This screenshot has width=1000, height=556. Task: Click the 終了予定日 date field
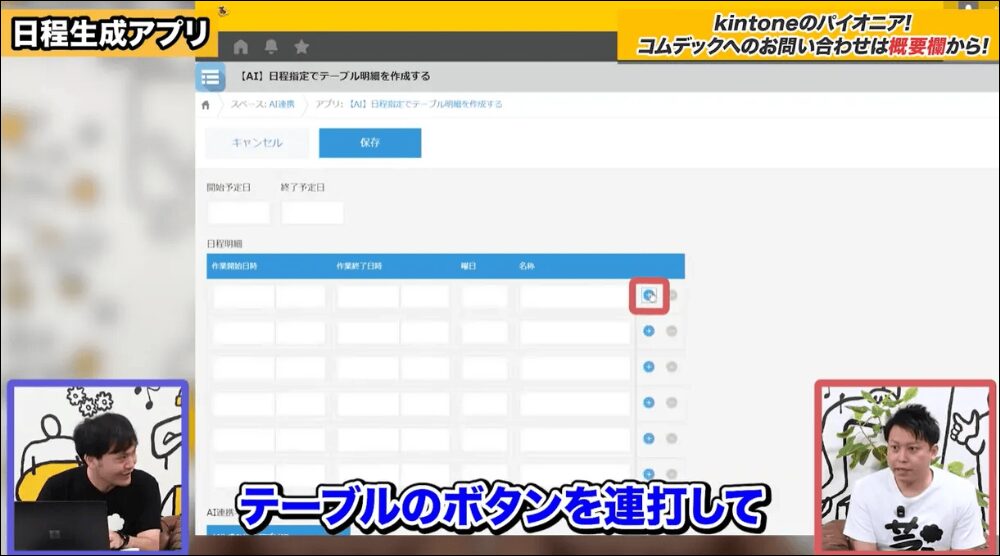[x=312, y=213]
